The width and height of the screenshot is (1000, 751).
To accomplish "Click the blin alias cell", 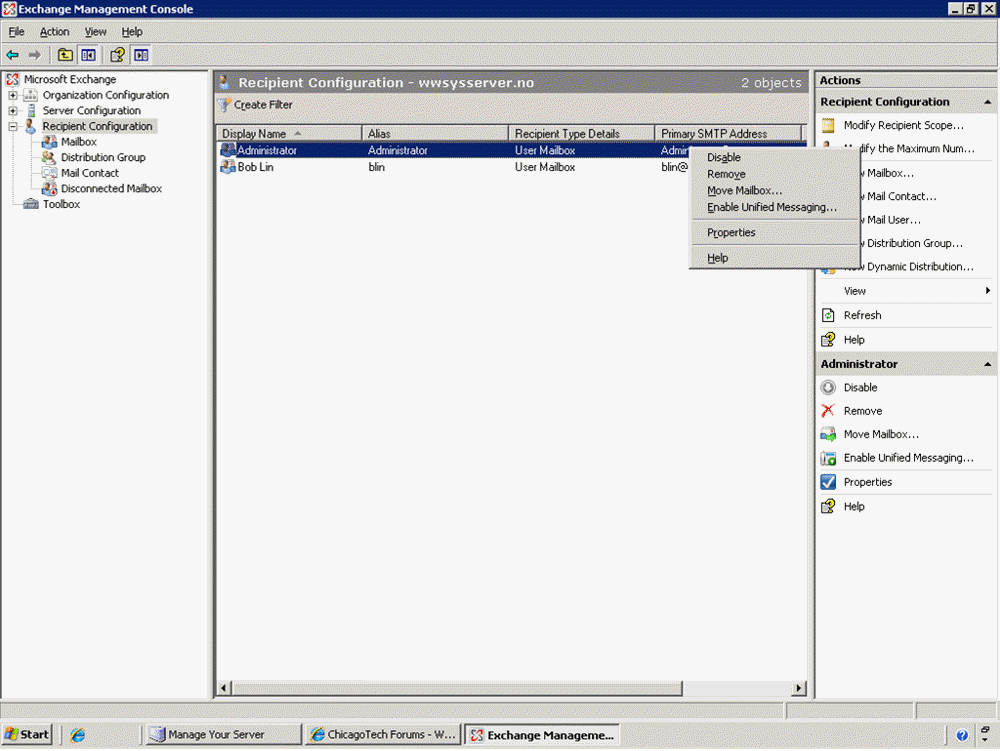I will point(376,166).
